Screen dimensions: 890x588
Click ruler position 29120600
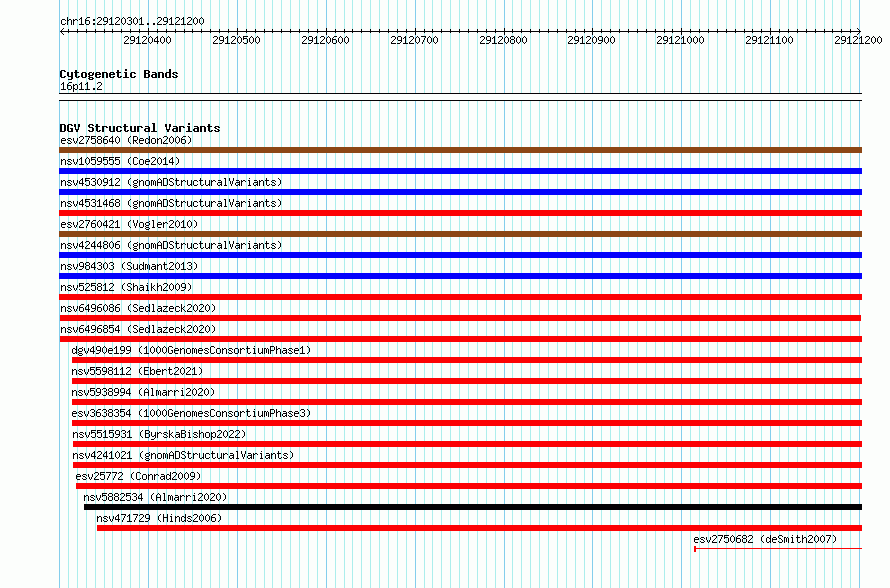325,40
